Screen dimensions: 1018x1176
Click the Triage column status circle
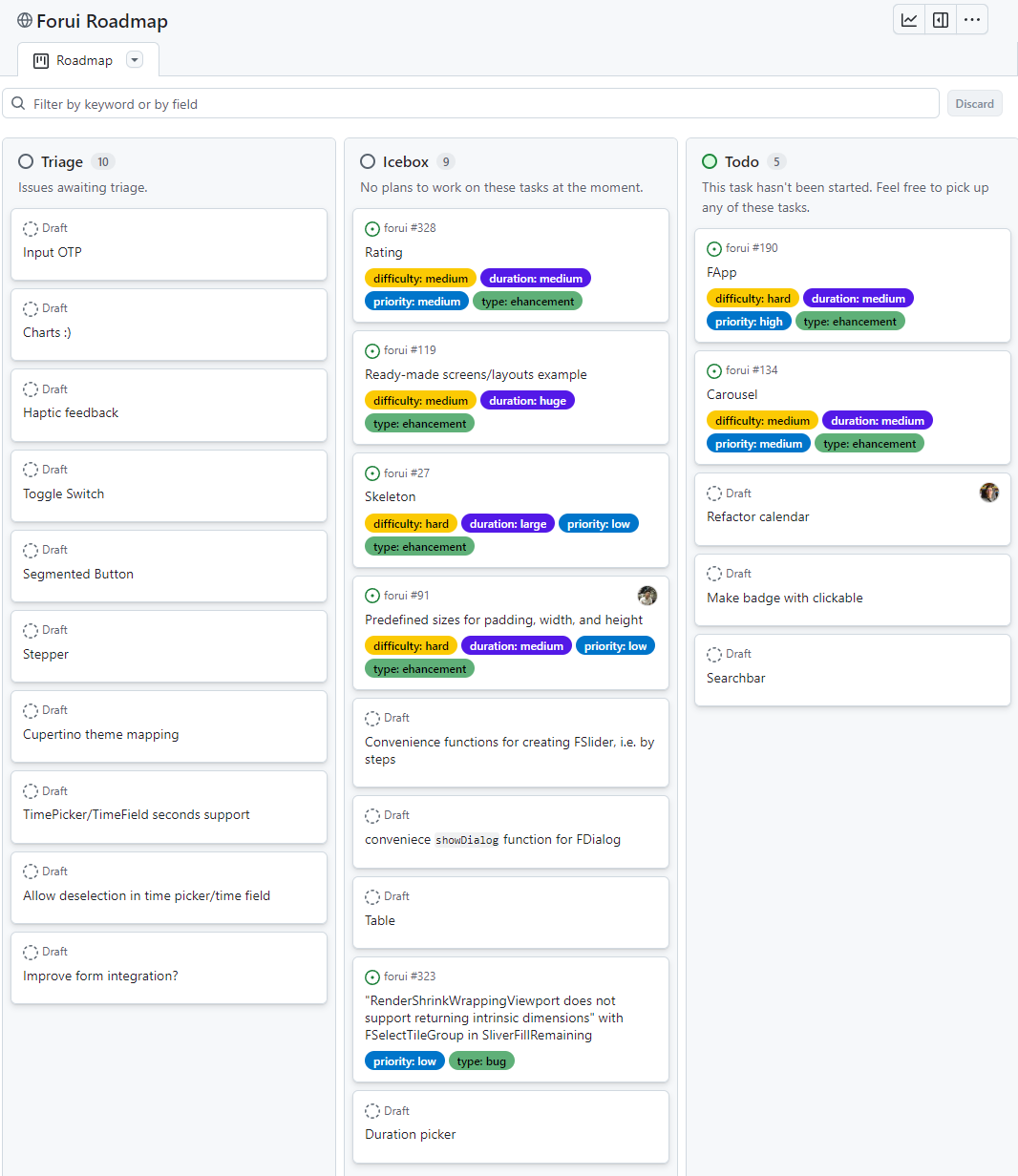click(26, 162)
